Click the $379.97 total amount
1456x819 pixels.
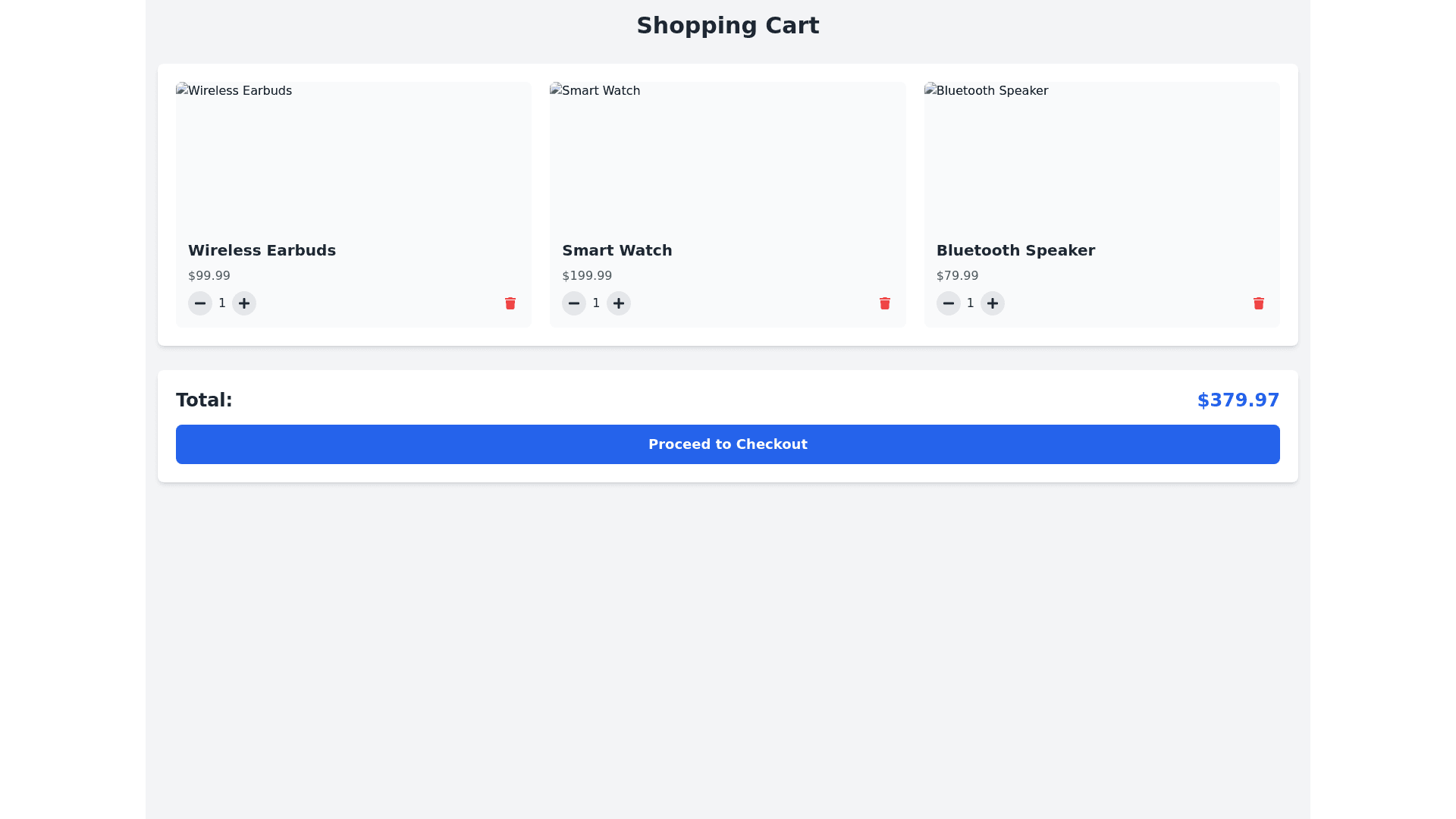[x=1238, y=400]
